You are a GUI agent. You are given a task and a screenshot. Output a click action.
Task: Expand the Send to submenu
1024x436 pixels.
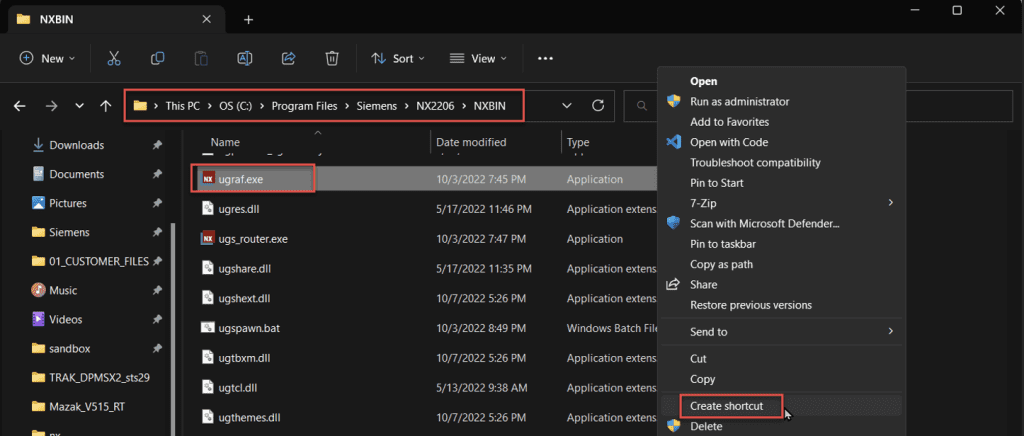[891, 332]
